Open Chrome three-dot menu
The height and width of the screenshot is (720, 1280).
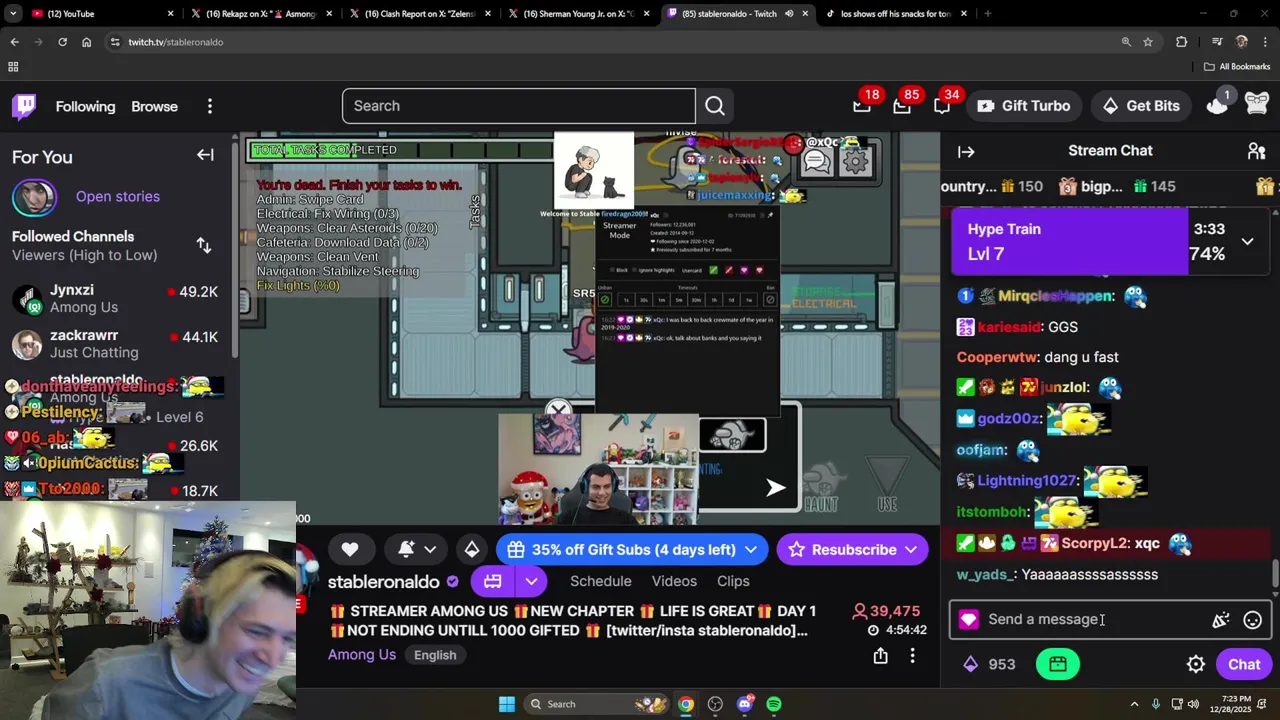(x=1264, y=42)
